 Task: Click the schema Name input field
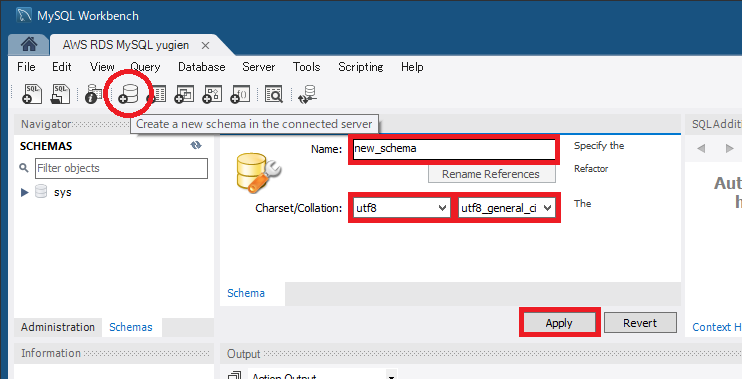click(454, 149)
